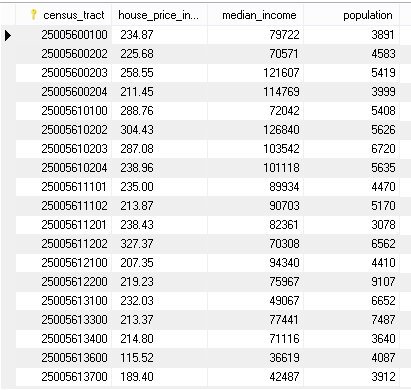Click the house price value 189.40
This screenshot has height=390, width=411.
point(137,377)
